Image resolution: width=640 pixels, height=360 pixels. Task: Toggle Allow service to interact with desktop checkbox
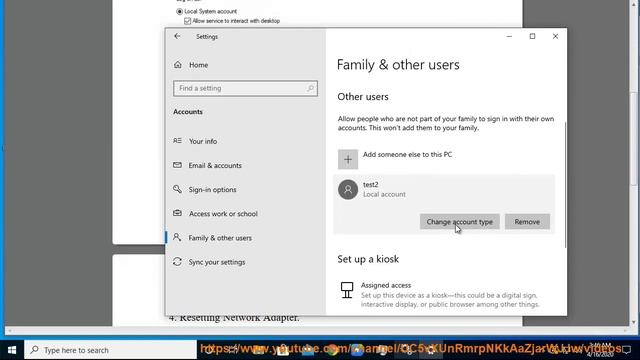[187, 21]
